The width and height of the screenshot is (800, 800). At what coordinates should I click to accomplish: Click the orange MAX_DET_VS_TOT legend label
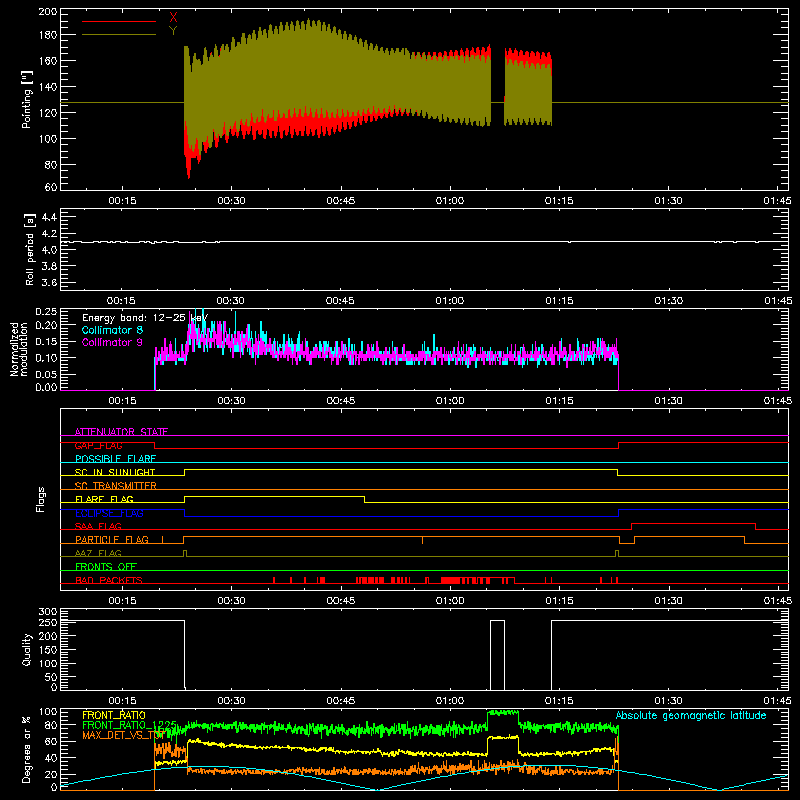pos(123,735)
